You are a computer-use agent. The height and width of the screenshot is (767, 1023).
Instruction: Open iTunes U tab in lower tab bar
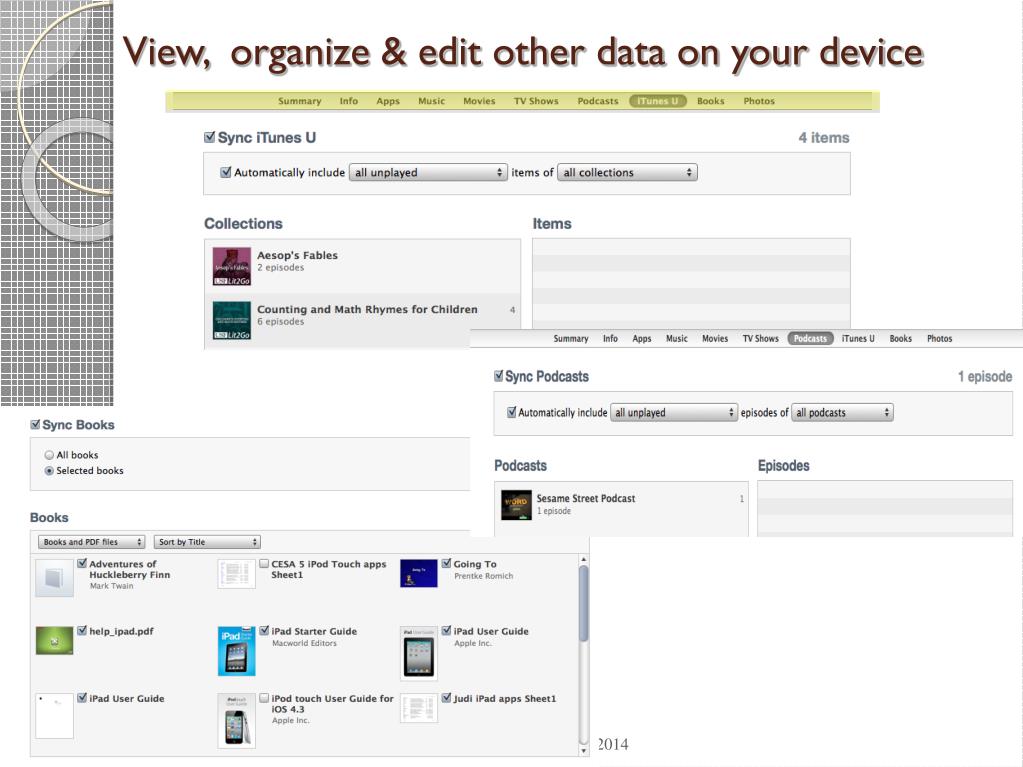tap(858, 338)
